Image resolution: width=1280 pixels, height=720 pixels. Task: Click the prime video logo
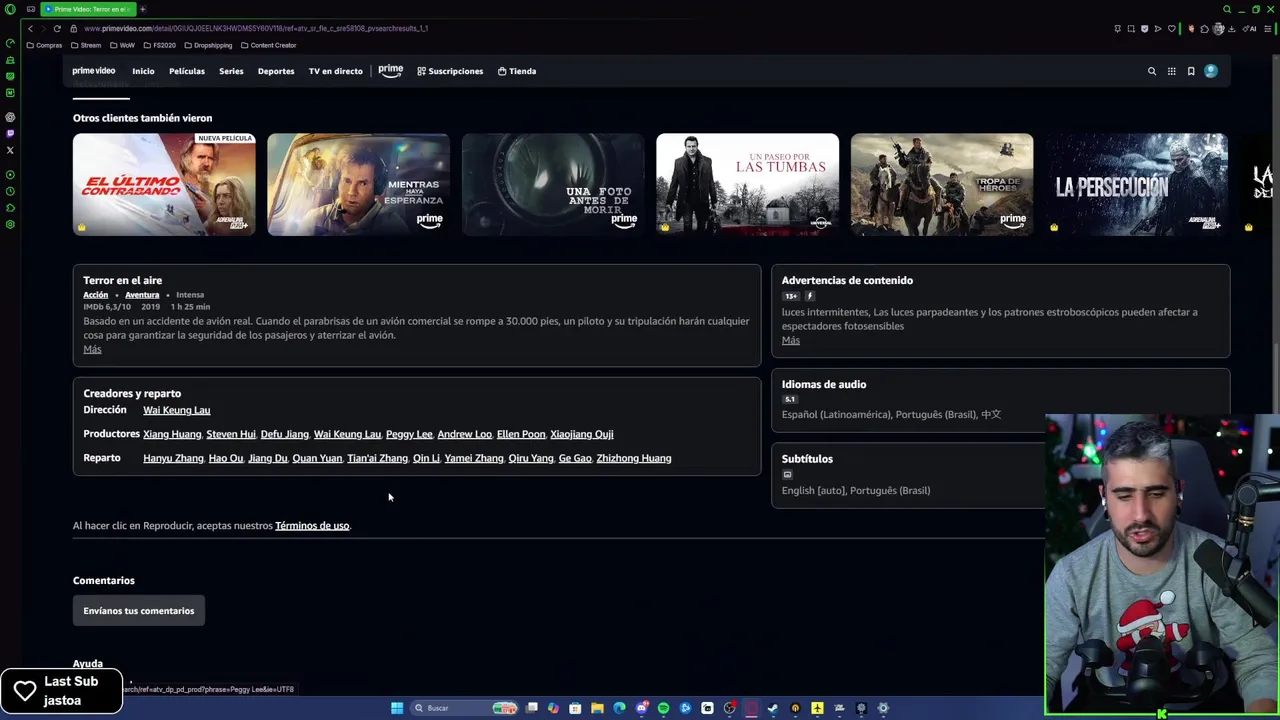(x=94, y=71)
